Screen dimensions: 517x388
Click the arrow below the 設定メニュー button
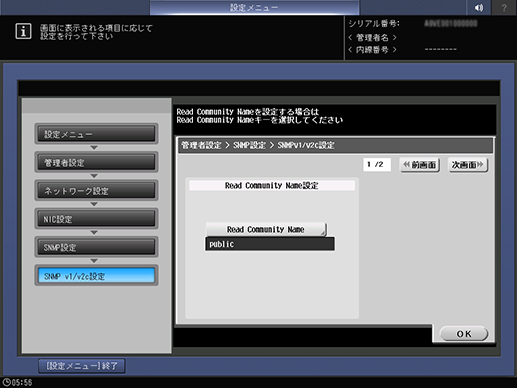pyautogui.click(x=94, y=148)
